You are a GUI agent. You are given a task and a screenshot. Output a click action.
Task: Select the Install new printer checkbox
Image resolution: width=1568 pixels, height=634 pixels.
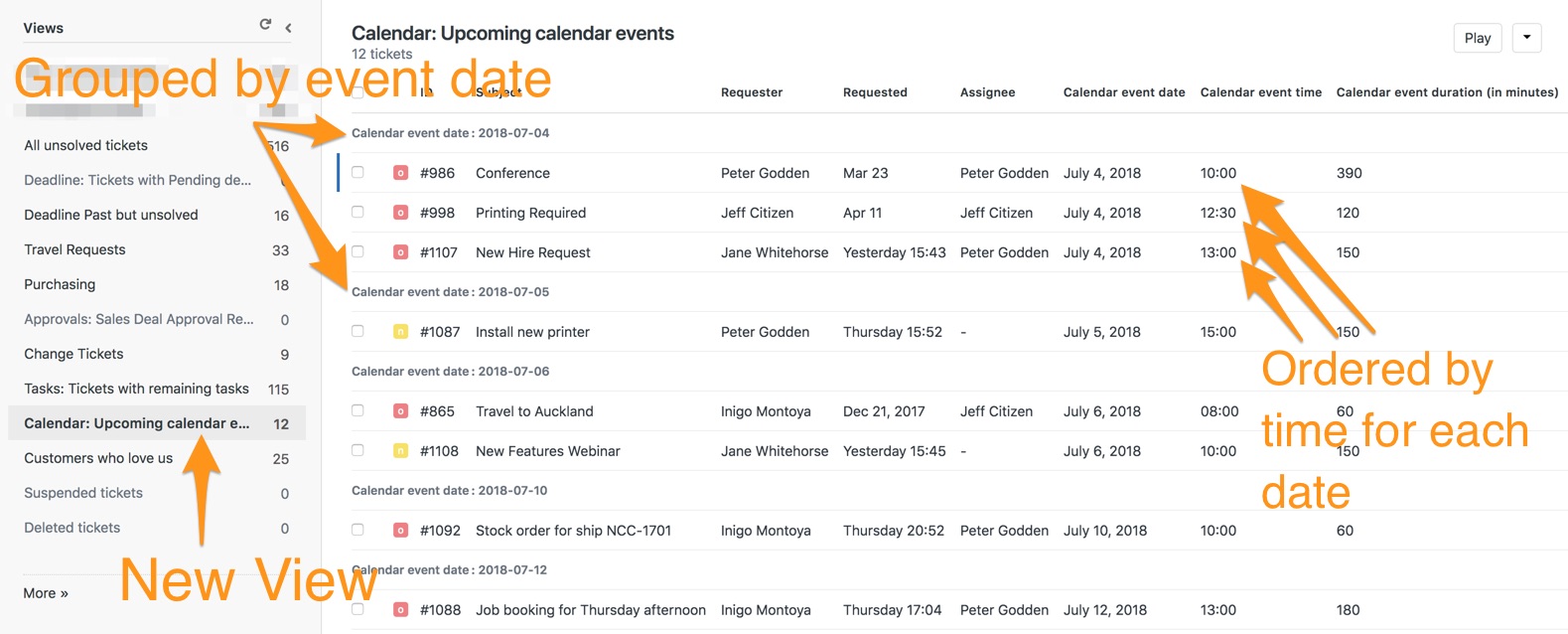(x=357, y=331)
